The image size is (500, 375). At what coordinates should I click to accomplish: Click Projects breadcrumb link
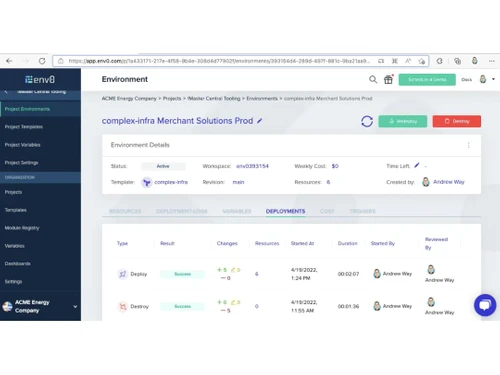[172, 98]
